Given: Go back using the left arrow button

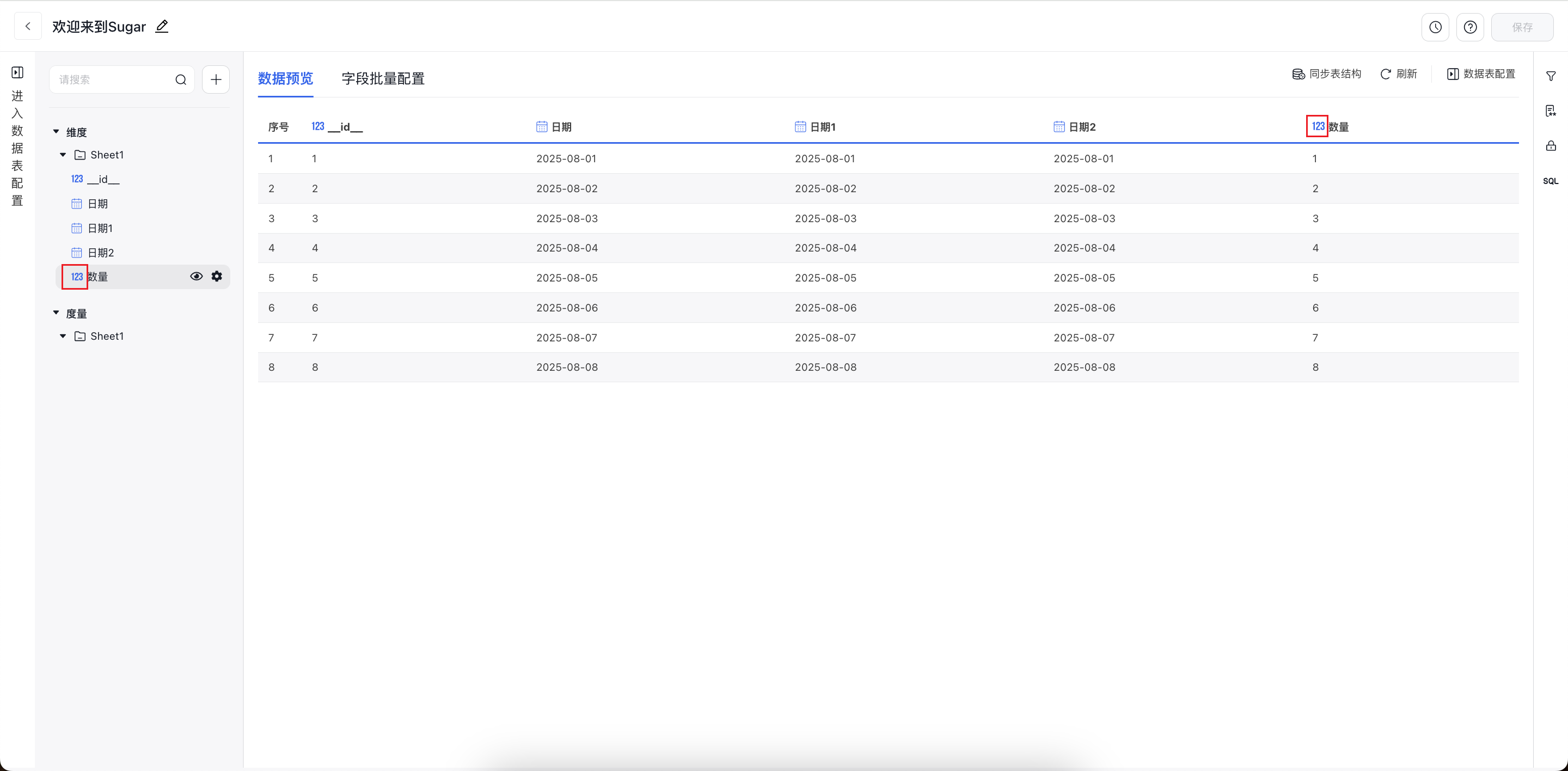Looking at the screenshot, I should tap(28, 26).
